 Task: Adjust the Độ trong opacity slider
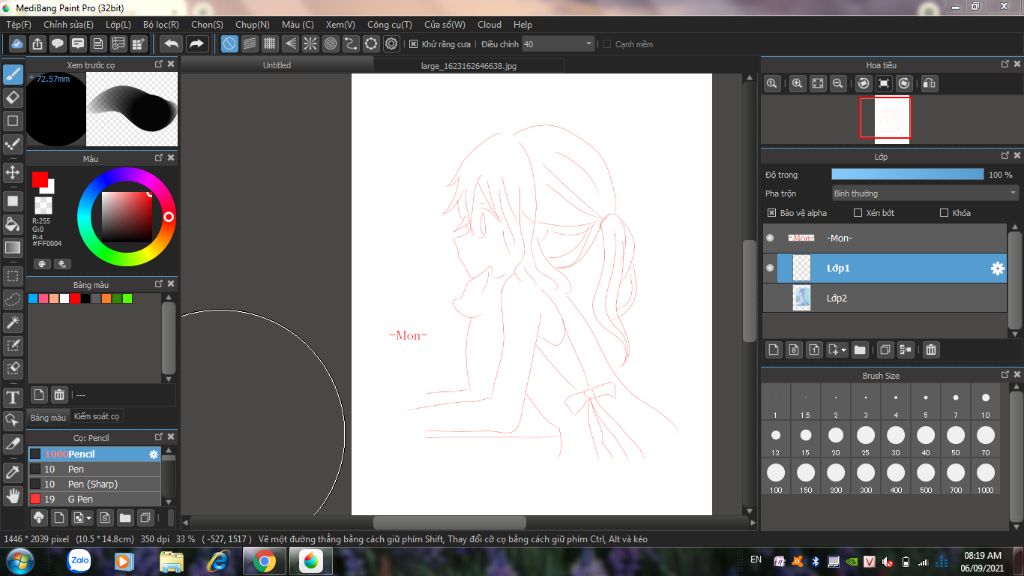pyautogui.click(x=907, y=174)
